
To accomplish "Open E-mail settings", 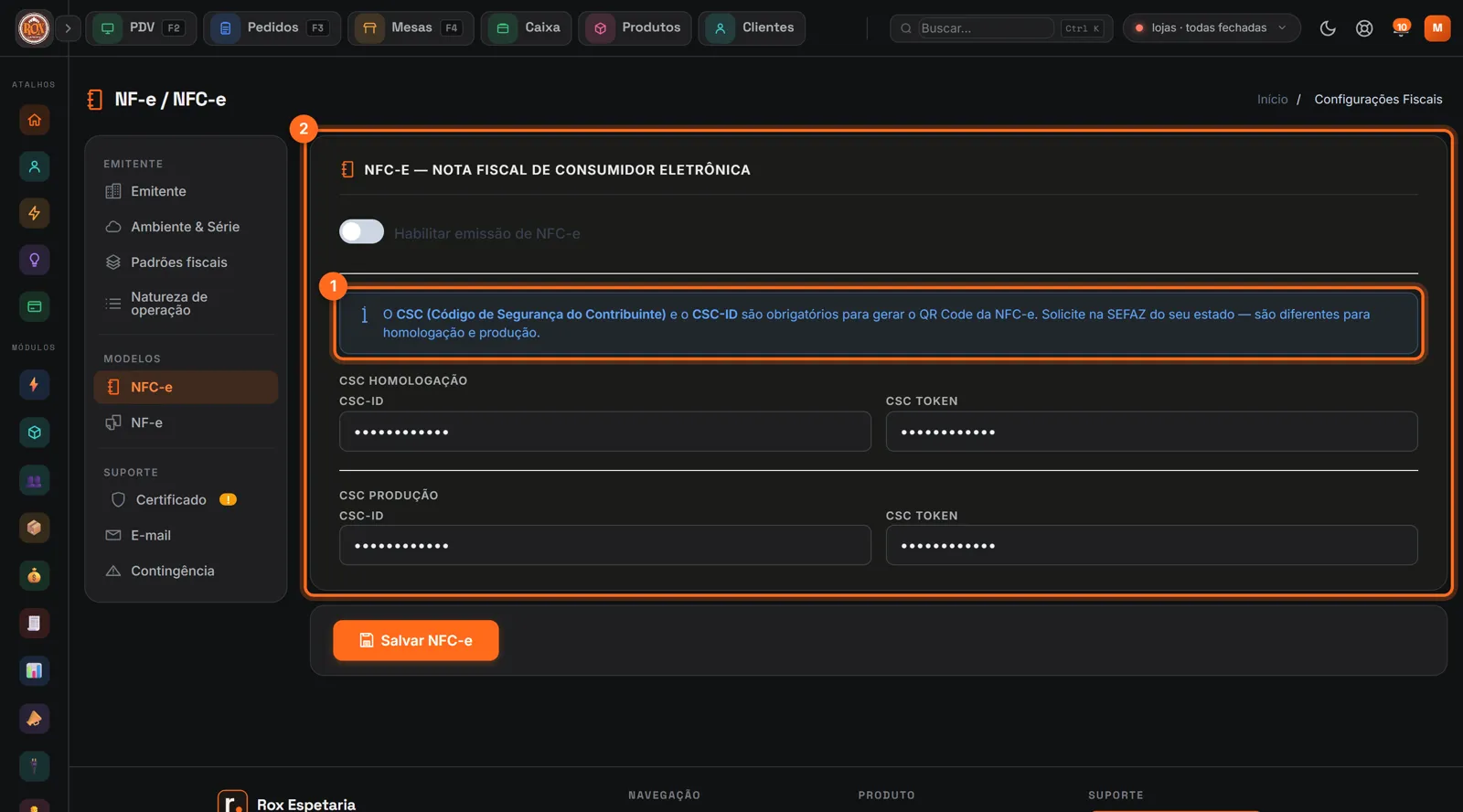I will pos(186,536).
